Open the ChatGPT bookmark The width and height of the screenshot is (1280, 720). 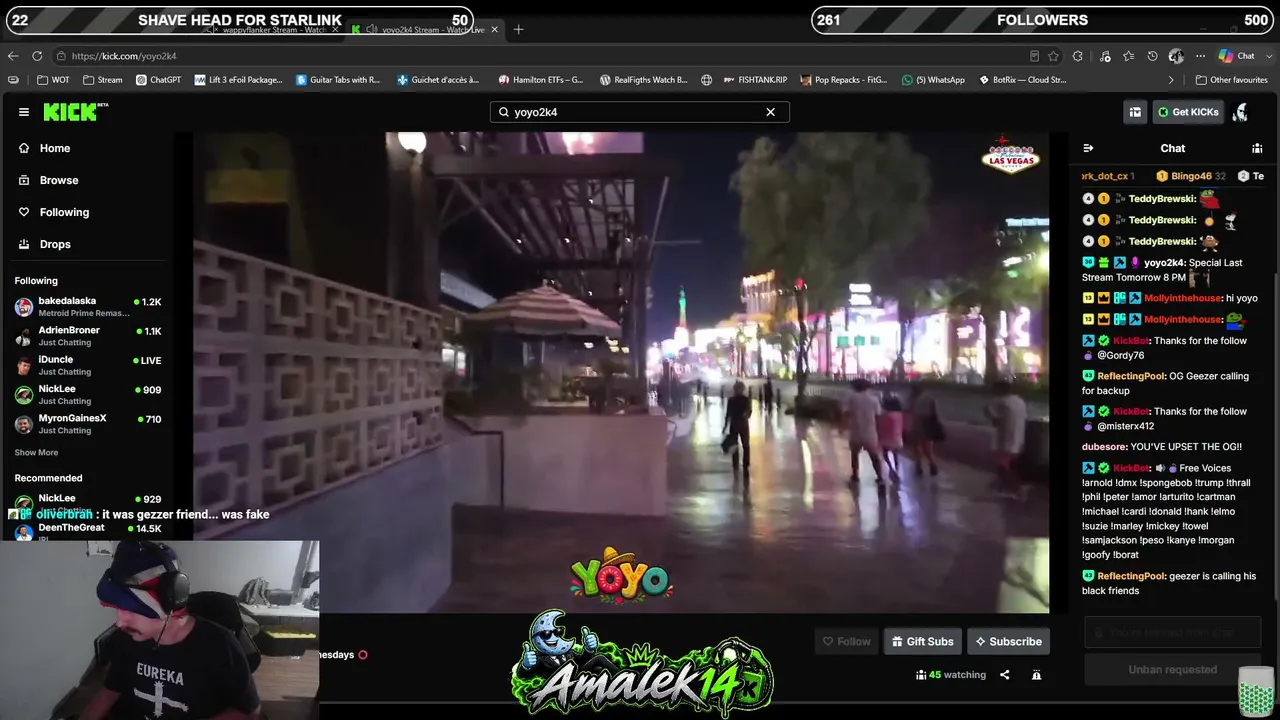[158, 80]
